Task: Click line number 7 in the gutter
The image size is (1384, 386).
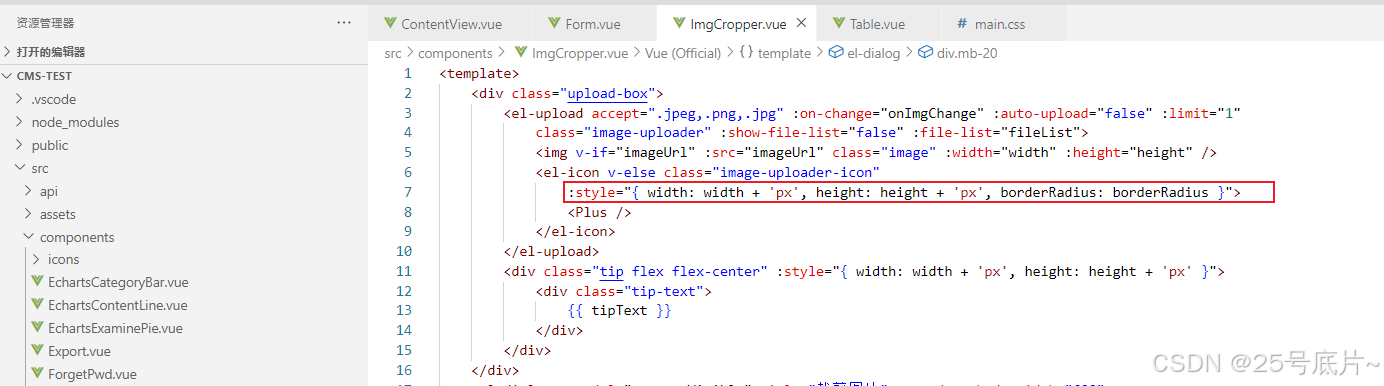Action: pyautogui.click(x=407, y=192)
